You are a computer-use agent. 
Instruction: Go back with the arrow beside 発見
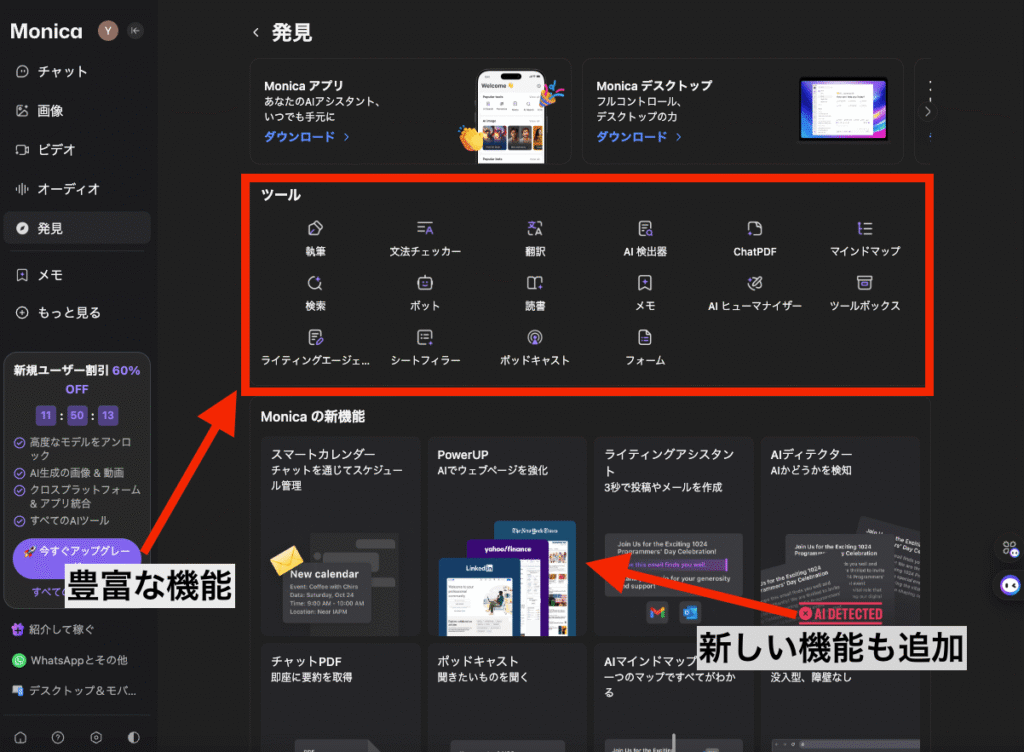[x=256, y=32]
